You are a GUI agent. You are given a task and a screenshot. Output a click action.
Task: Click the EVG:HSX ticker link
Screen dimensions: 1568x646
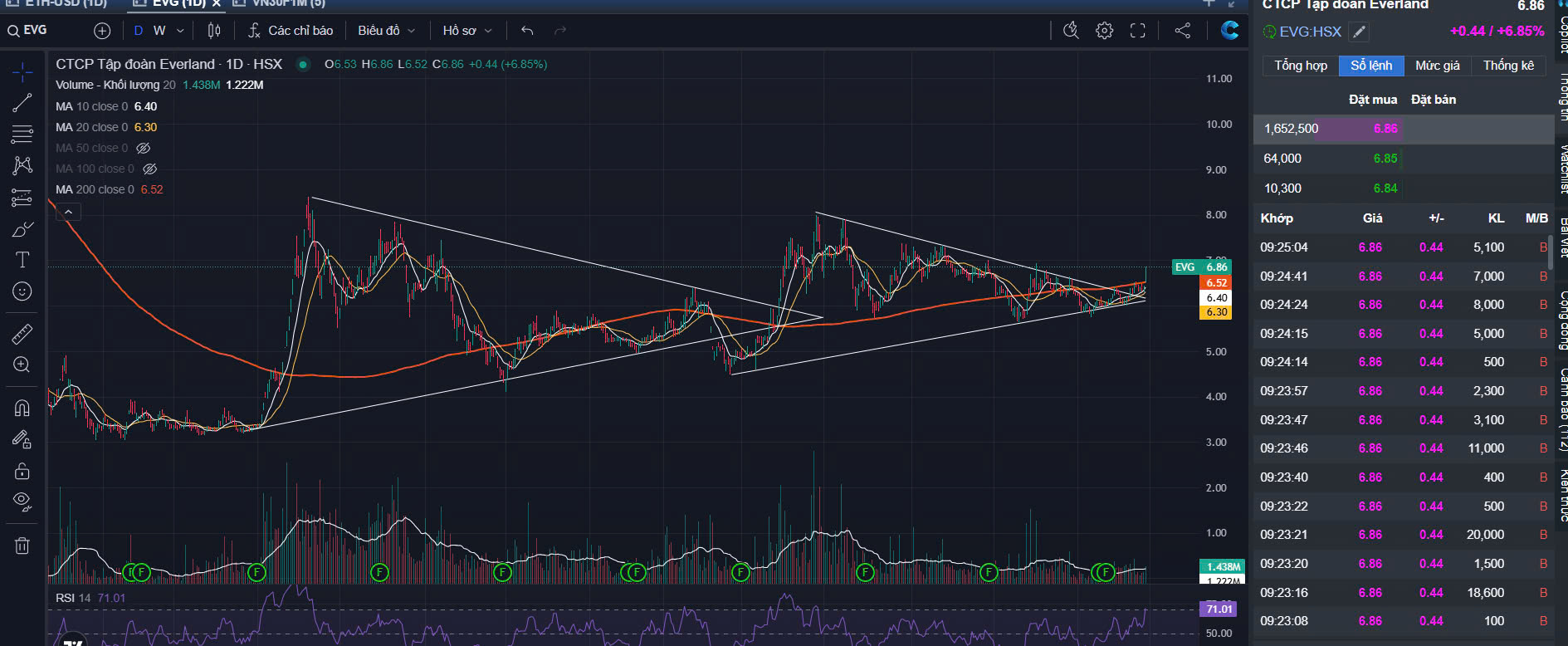pyautogui.click(x=1309, y=32)
